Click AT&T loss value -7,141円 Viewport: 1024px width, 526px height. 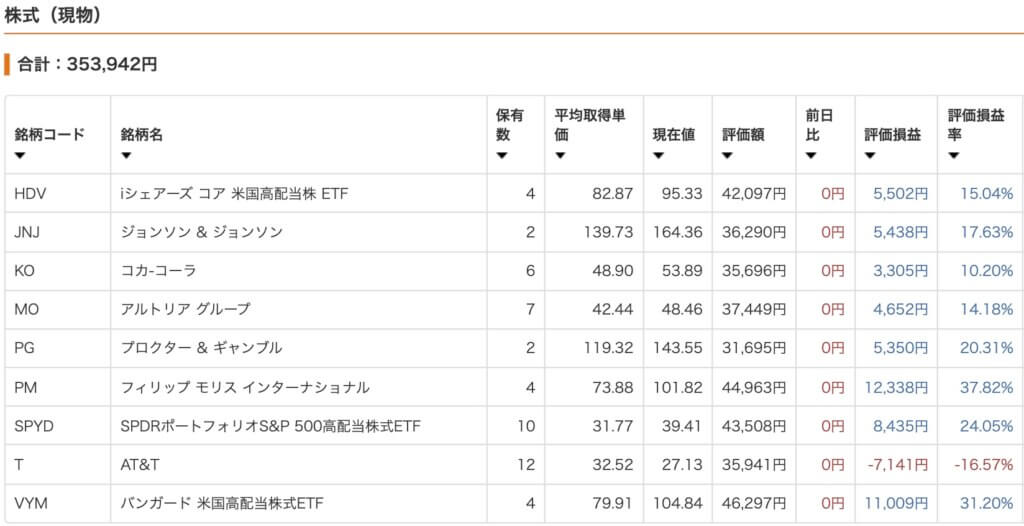point(897,465)
